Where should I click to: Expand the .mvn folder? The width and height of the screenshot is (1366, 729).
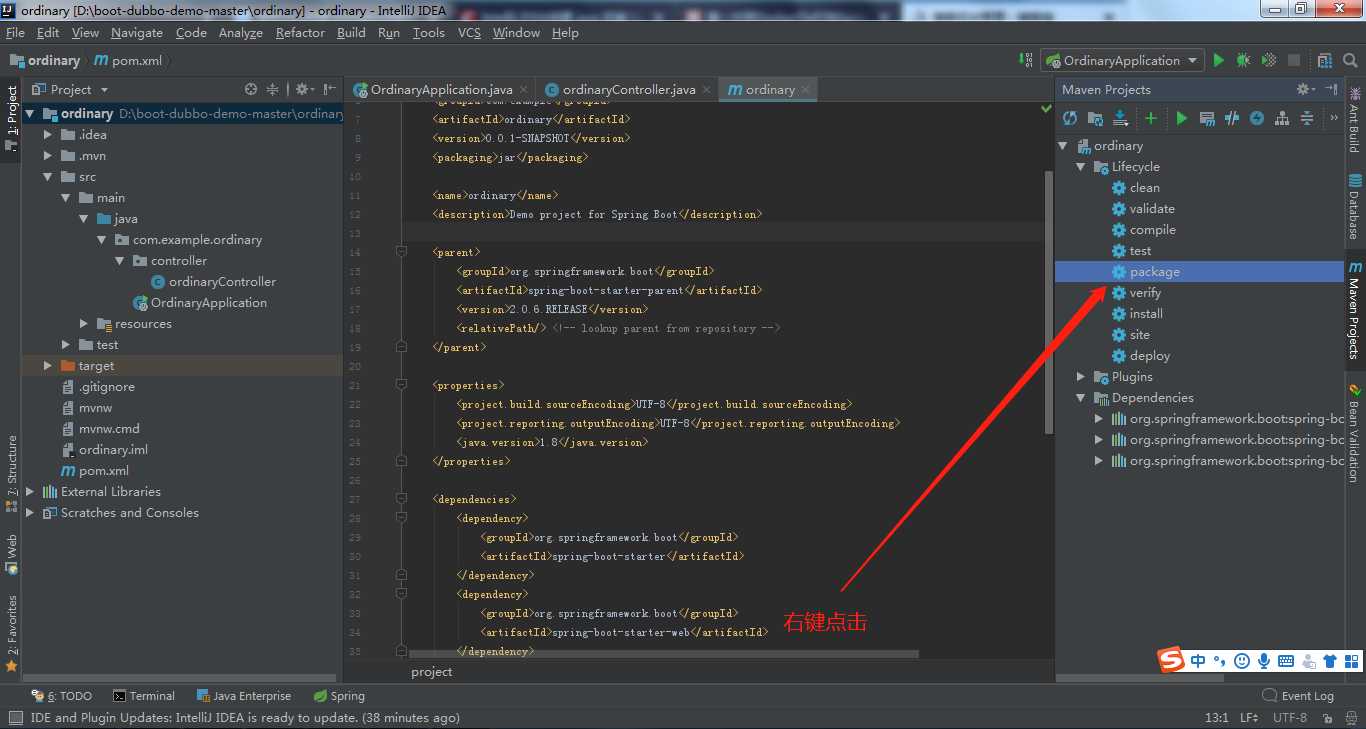click(48, 156)
